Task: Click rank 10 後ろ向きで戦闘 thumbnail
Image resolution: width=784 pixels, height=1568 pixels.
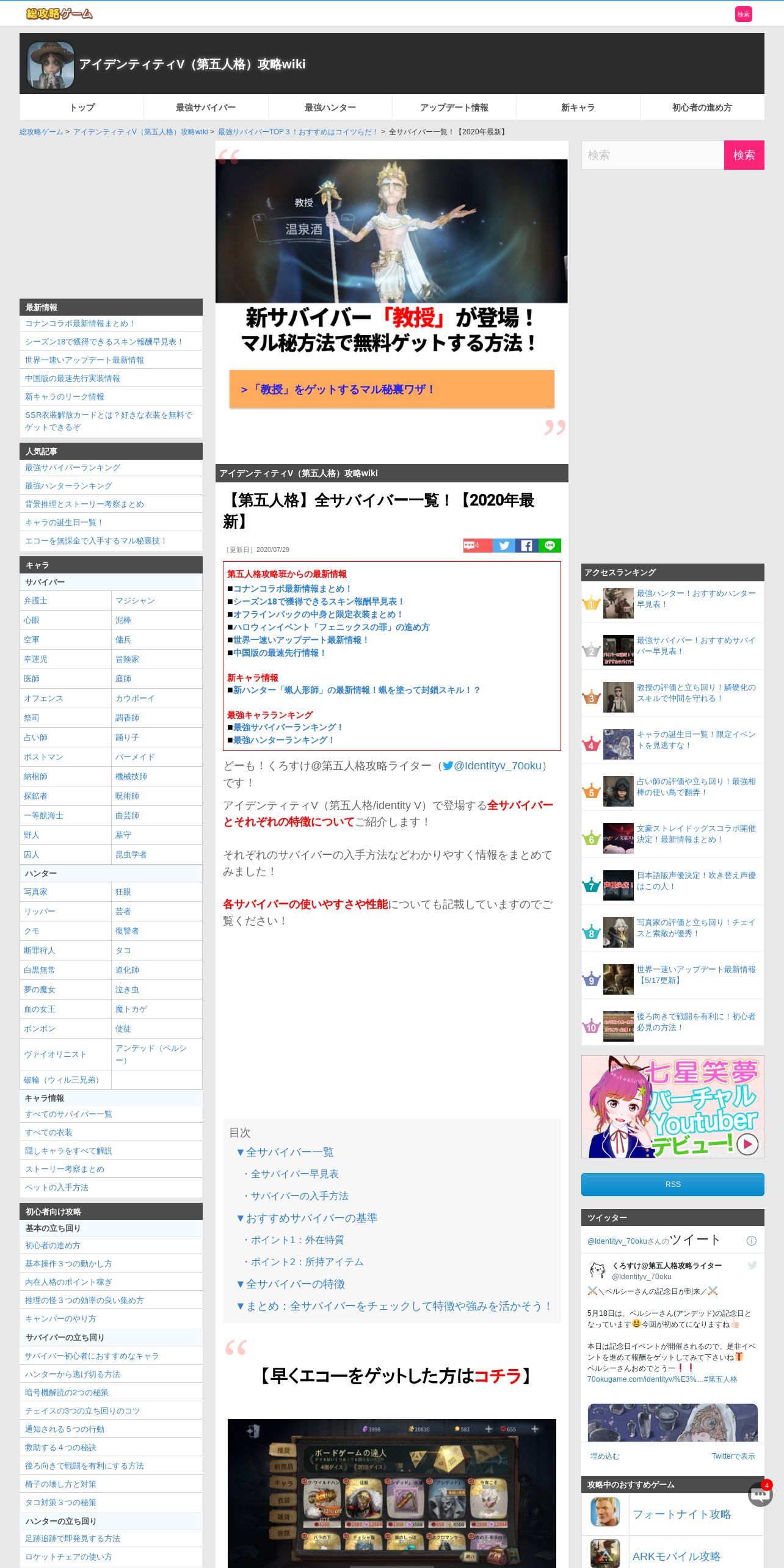Action: 619,1026
